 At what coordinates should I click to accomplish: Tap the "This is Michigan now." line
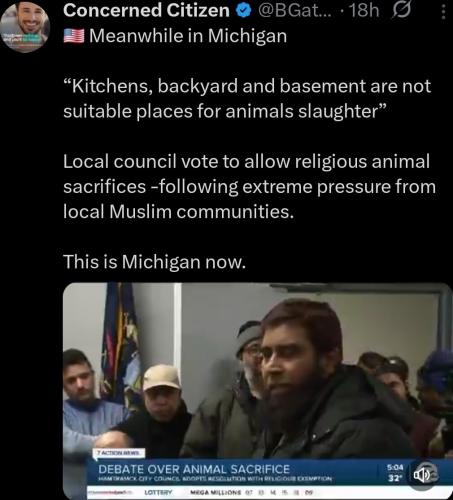click(154, 262)
